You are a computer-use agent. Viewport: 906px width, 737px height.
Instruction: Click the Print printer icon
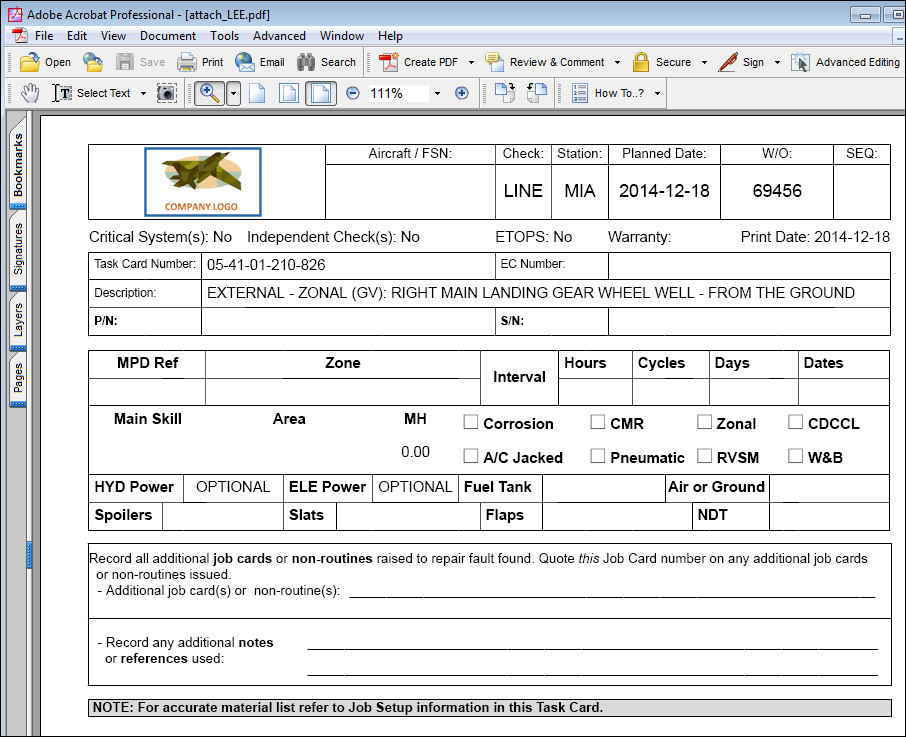click(x=187, y=62)
